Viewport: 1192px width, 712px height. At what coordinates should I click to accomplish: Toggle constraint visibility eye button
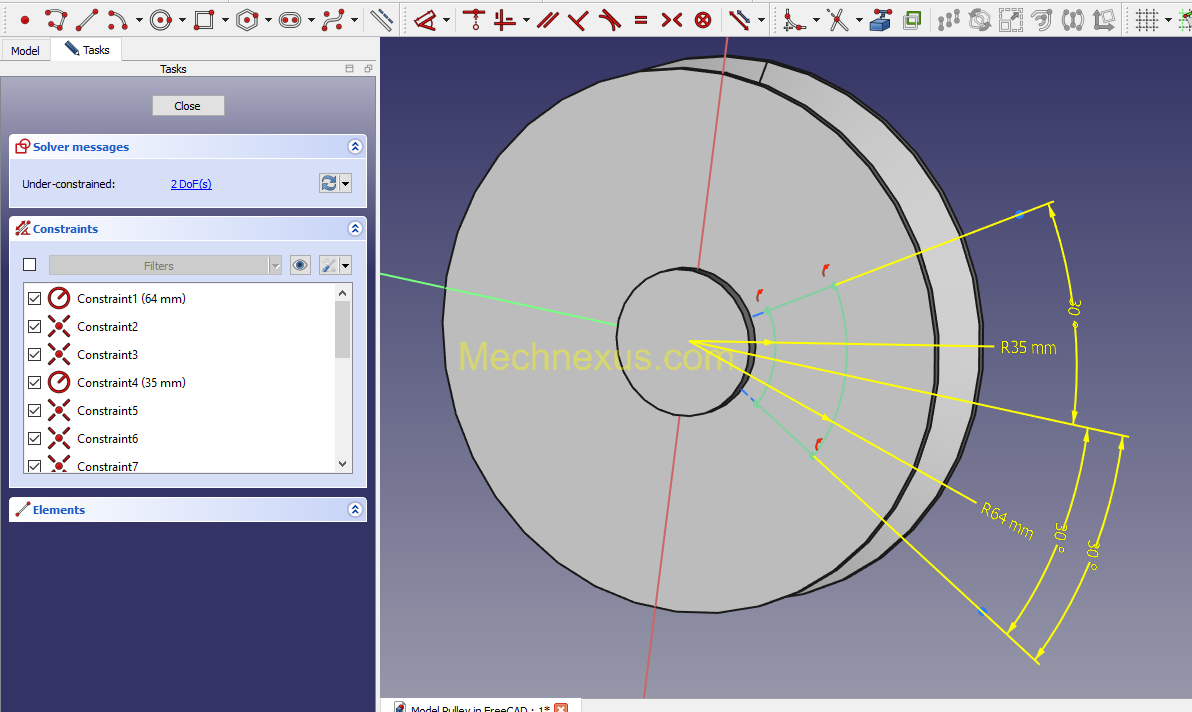click(300, 265)
